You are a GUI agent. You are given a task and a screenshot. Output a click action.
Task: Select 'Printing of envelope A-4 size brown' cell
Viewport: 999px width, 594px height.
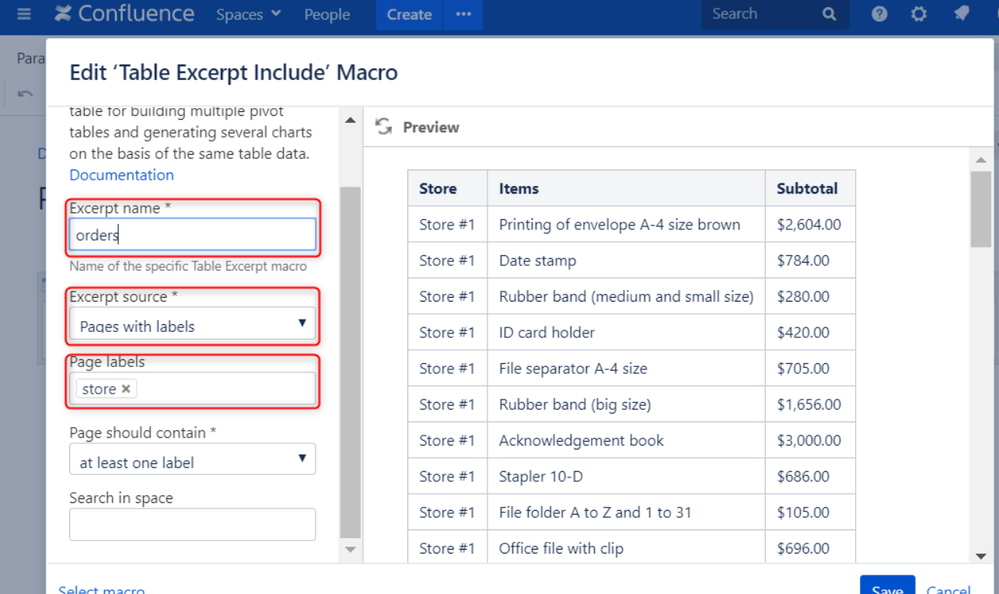[x=626, y=224]
